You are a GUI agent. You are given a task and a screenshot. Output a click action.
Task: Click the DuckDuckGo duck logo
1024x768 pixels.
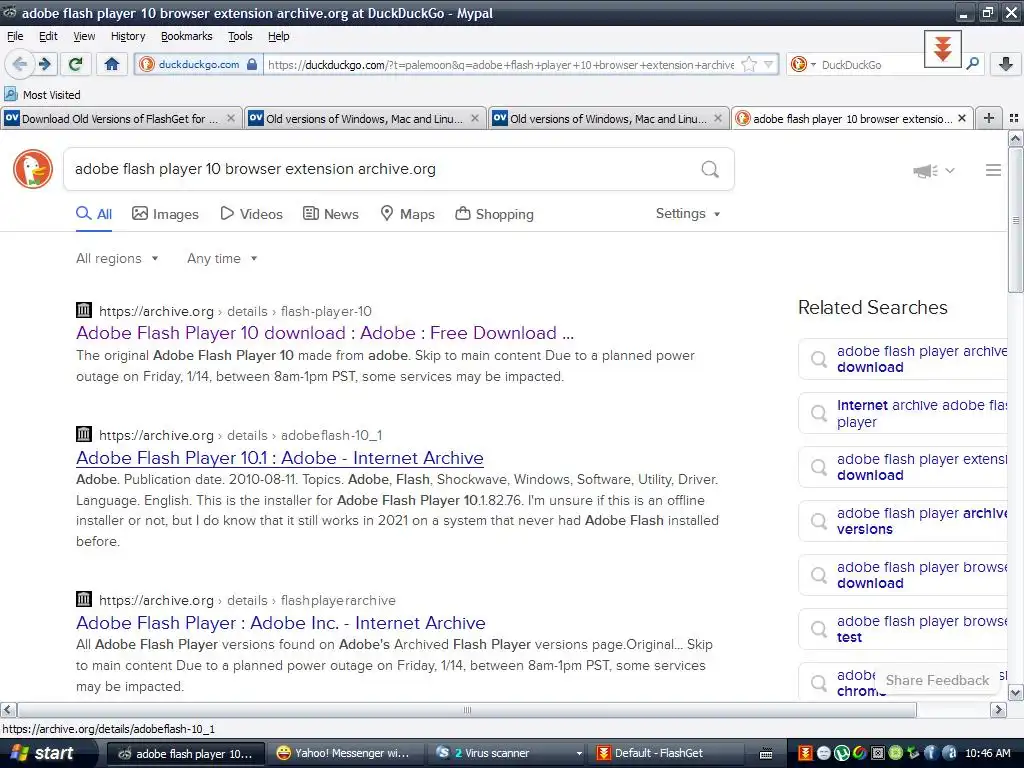(x=33, y=168)
